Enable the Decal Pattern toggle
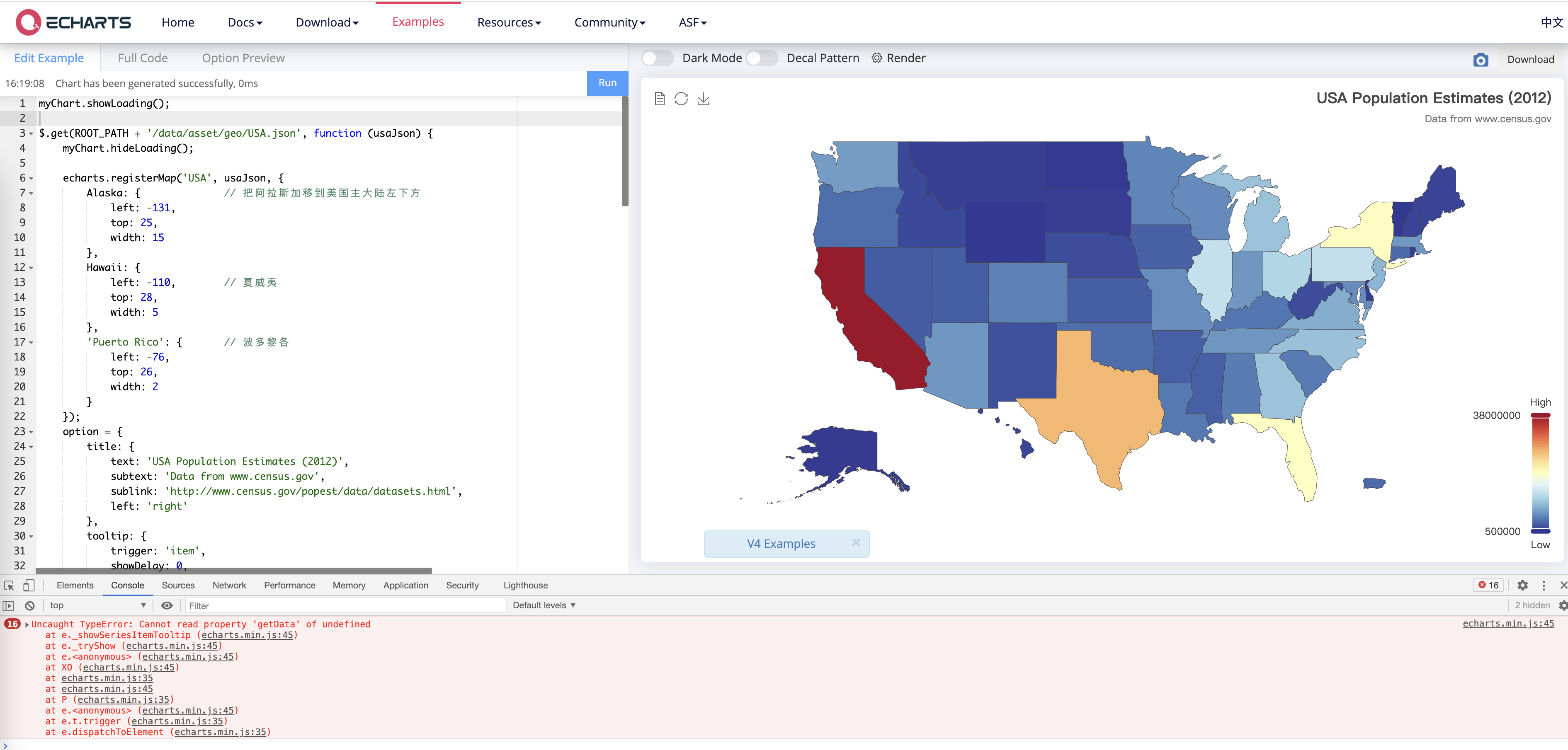Image resolution: width=1568 pixels, height=750 pixels. tap(762, 58)
